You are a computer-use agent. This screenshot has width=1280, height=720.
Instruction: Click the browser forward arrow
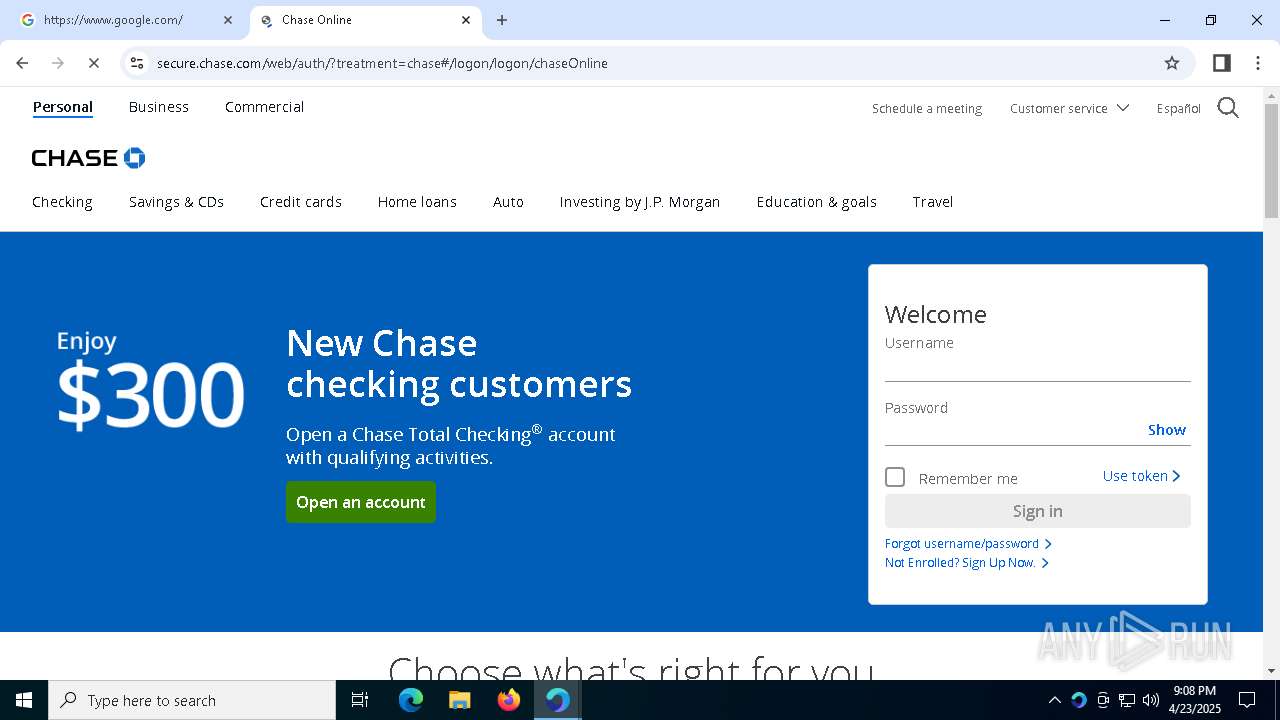(x=57, y=63)
